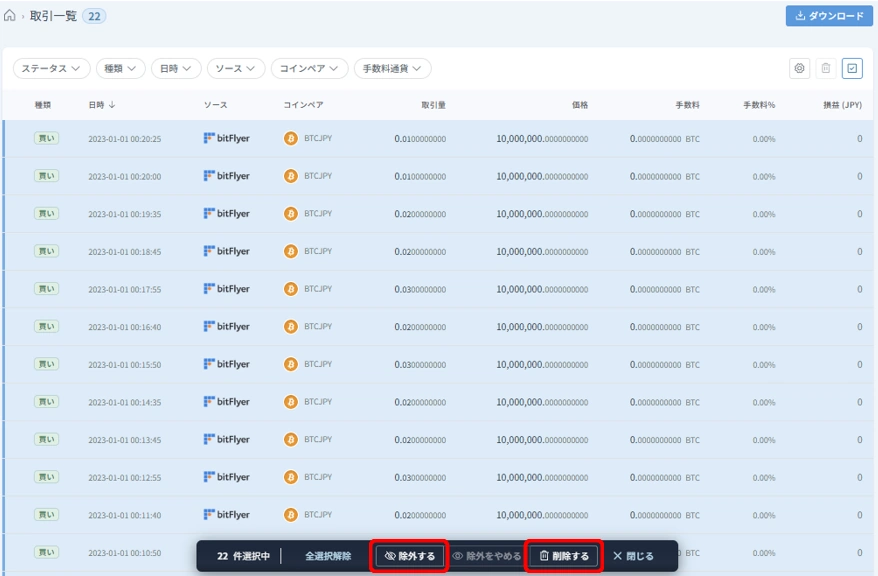Select date 2023-01-01 00:10:50
The height and width of the screenshot is (576, 878).
tap(124, 553)
